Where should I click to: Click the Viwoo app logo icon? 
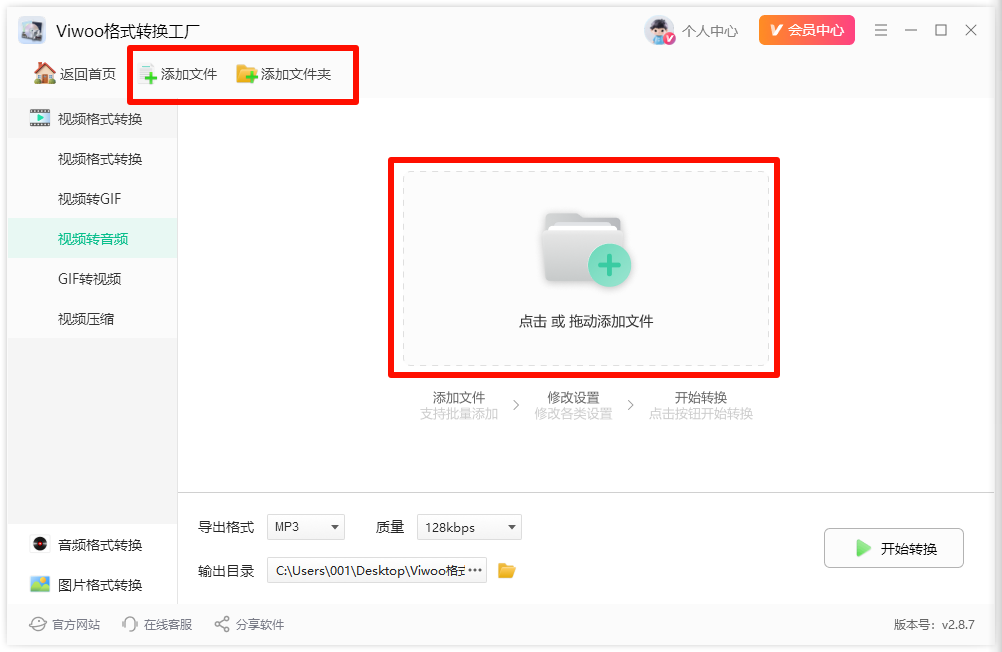coord(31,30)
